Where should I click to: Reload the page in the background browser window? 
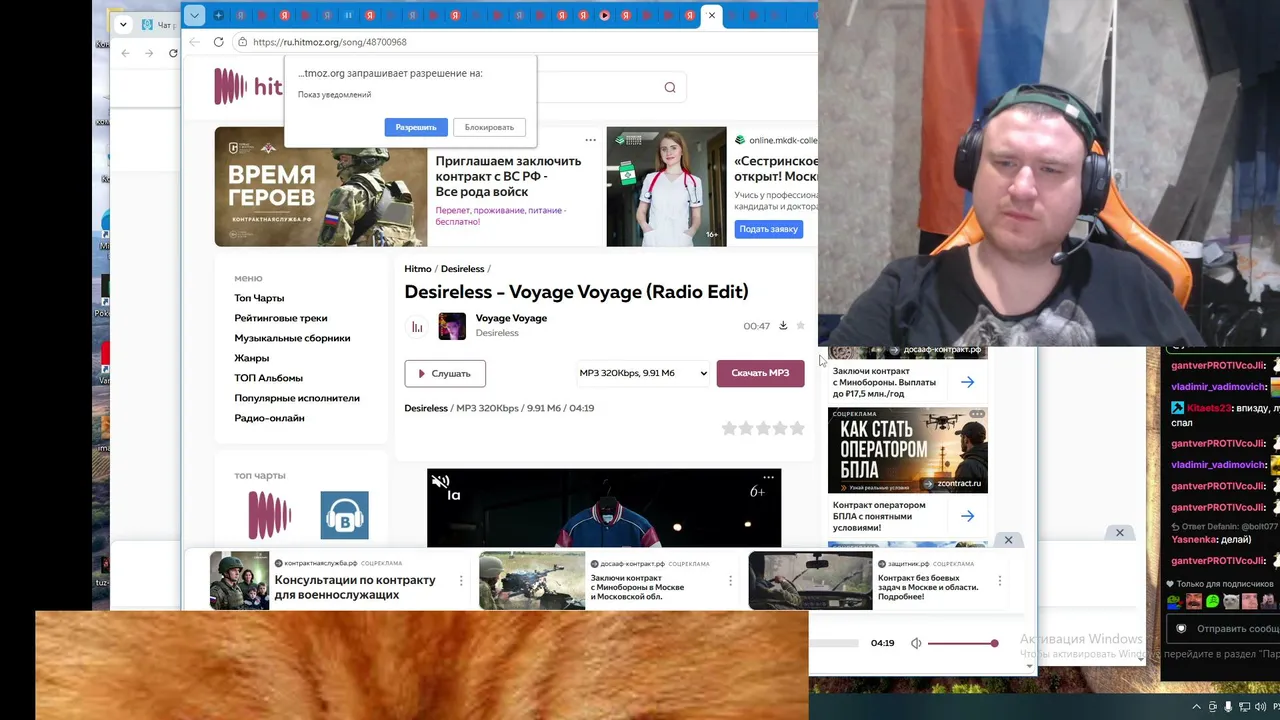click(x=173, y=53)
